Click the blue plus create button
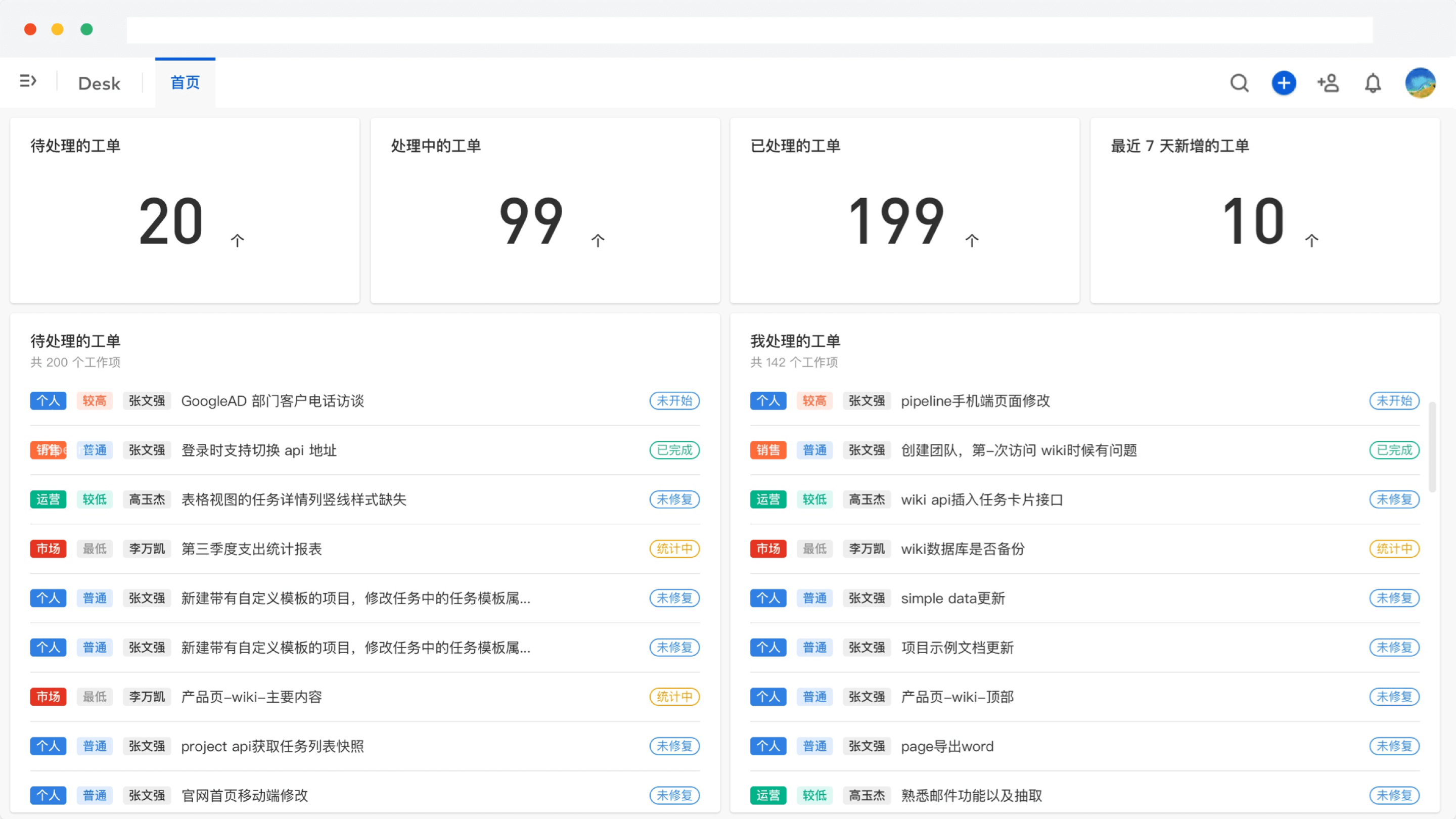This screenshot has height=819, width=1456. [x=1284, y=83]
